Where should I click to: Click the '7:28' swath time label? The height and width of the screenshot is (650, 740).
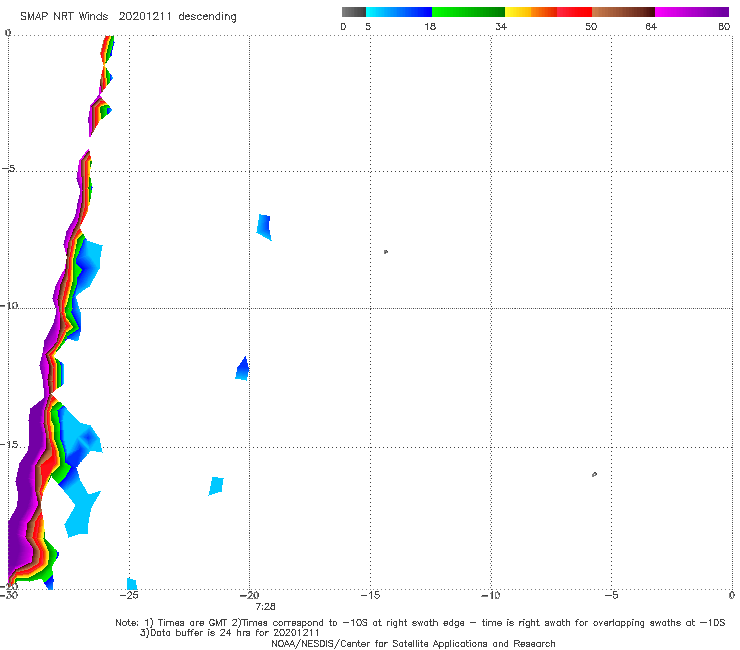pos(265,607)
